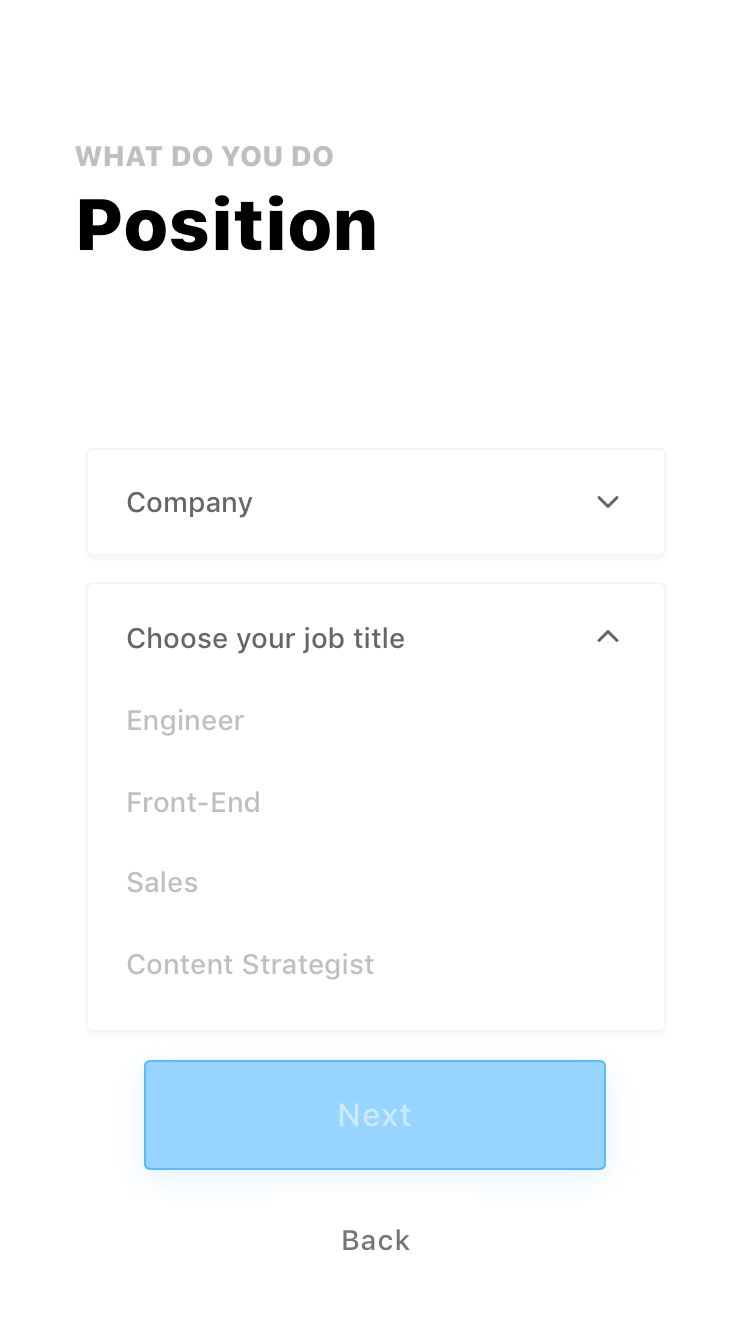Select the Content Strategist option
The image size is (750, 1334).
click(250, 965)
